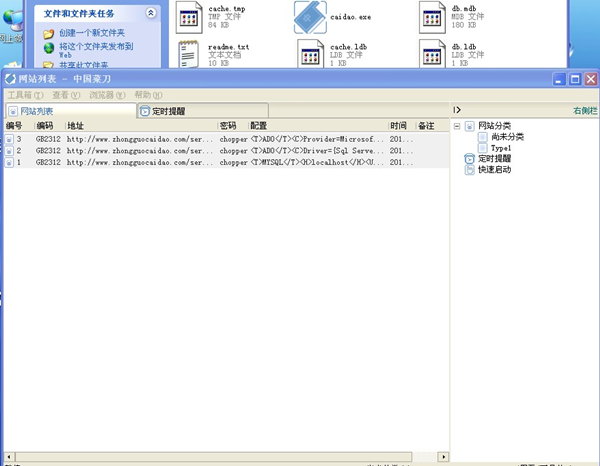Open the 工具箱 menu
Image resolution: width=600 pixels, height=466 pixels.
coord(25,95)
